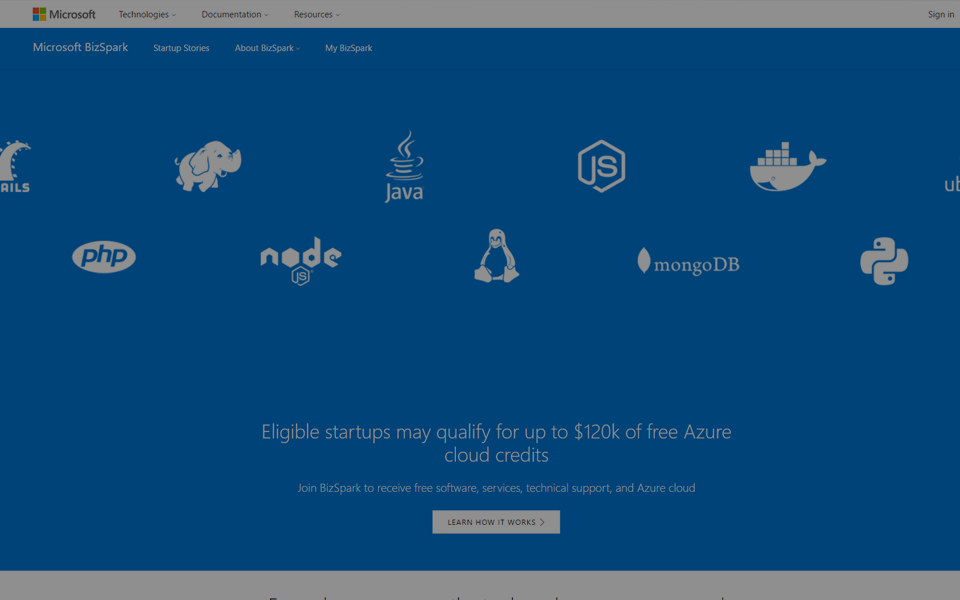
Task: Click the Hadoop elephant logo
Action: pos(208,166)
